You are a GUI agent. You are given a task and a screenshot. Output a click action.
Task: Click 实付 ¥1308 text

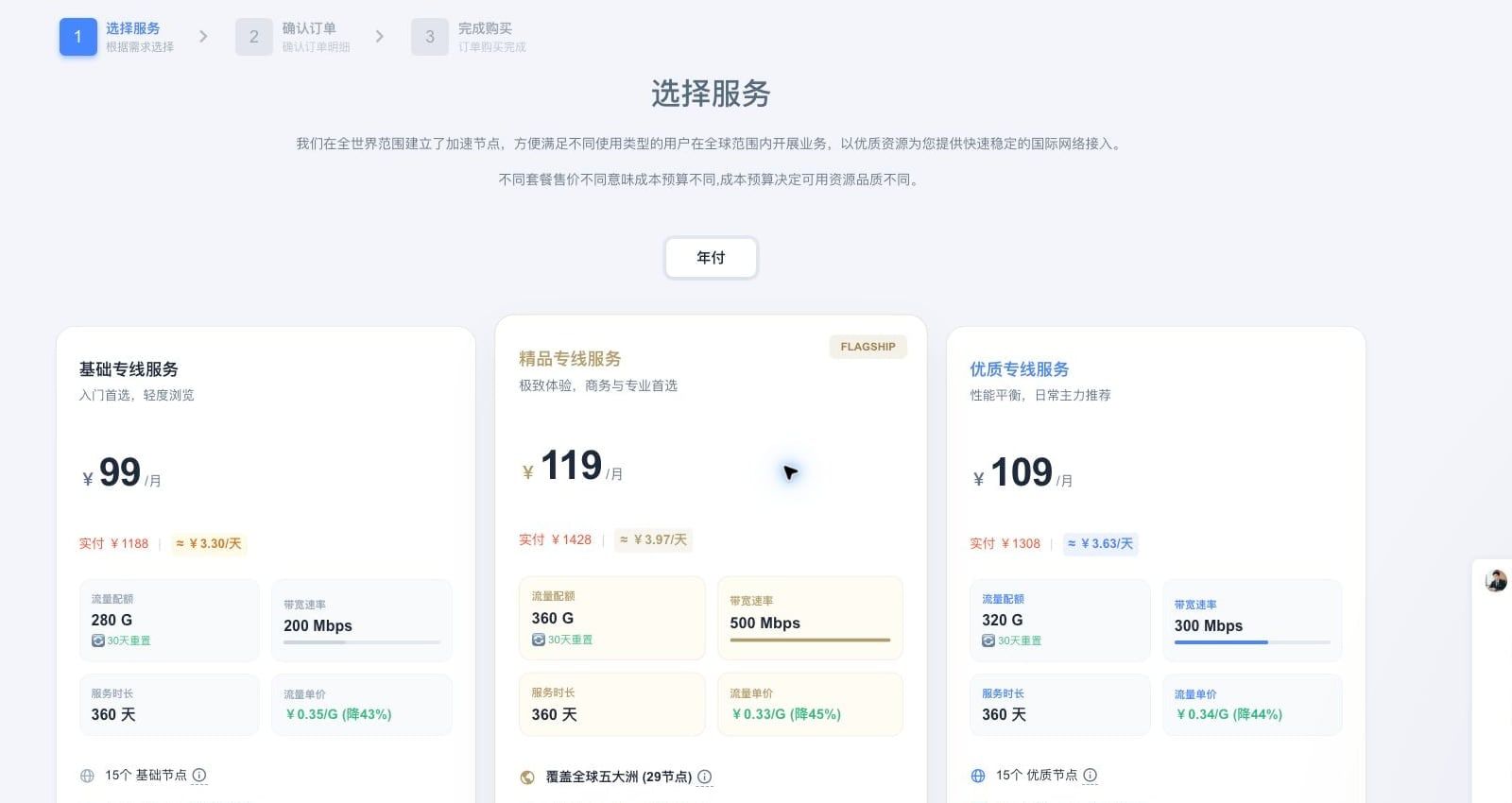click(1005, 543)
